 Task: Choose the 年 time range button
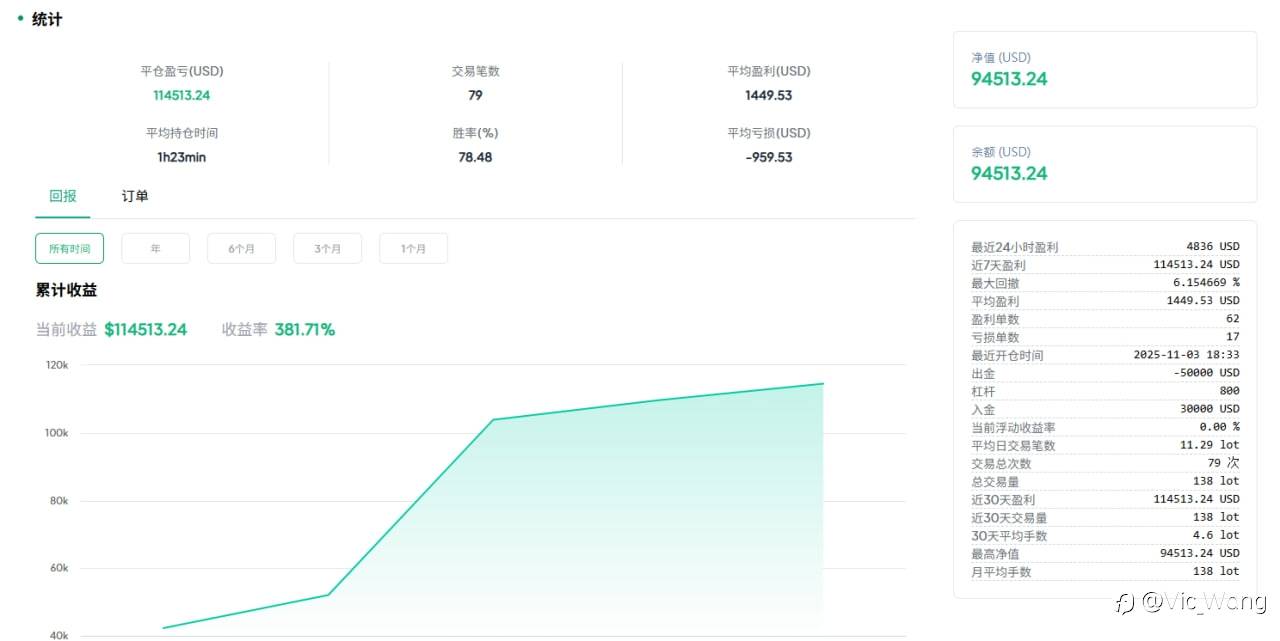click(156, 248)
